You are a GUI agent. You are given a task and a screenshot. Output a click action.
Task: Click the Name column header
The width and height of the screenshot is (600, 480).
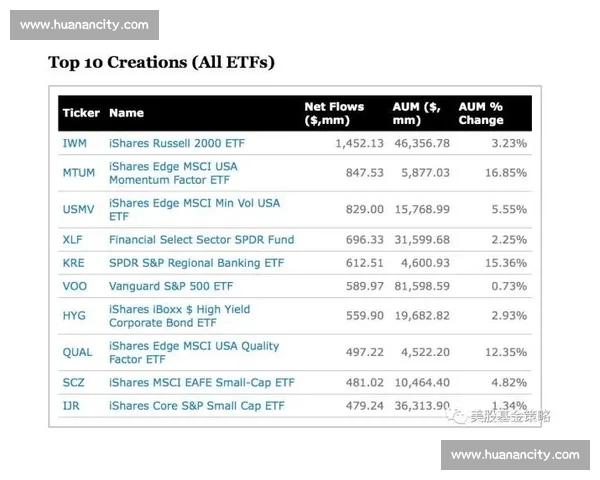click(126, 113)
